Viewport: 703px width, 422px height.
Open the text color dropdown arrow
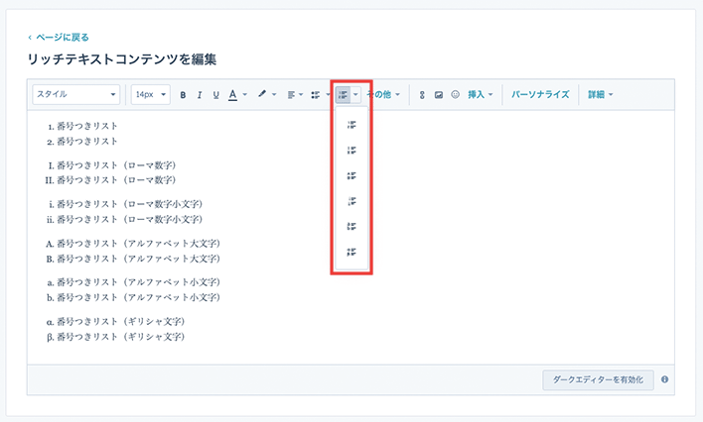245,95
